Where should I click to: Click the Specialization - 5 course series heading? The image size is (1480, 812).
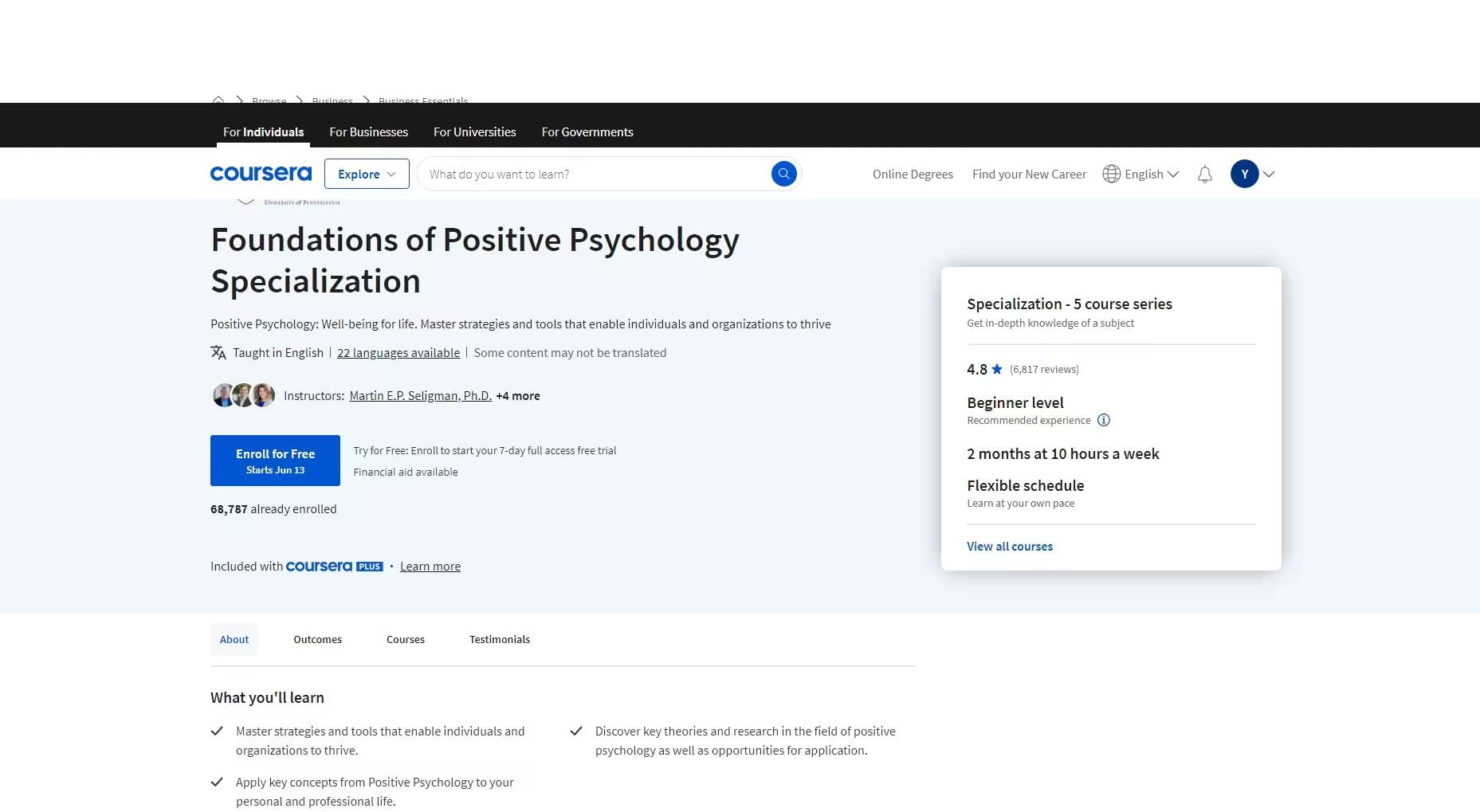click(1070, 304)
